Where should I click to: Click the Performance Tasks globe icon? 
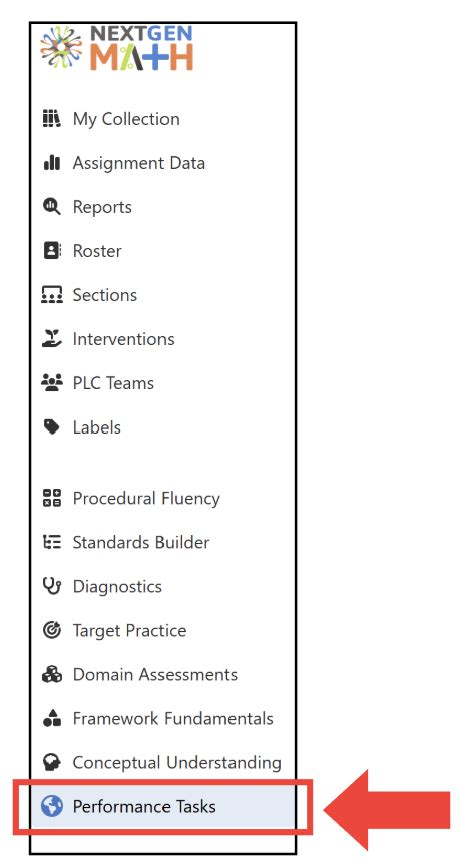point(52,807)
